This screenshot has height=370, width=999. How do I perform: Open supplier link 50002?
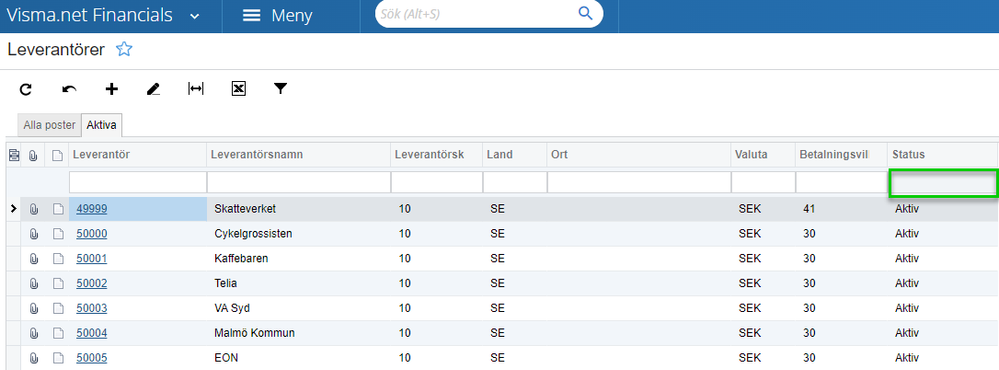pos(92,283)
